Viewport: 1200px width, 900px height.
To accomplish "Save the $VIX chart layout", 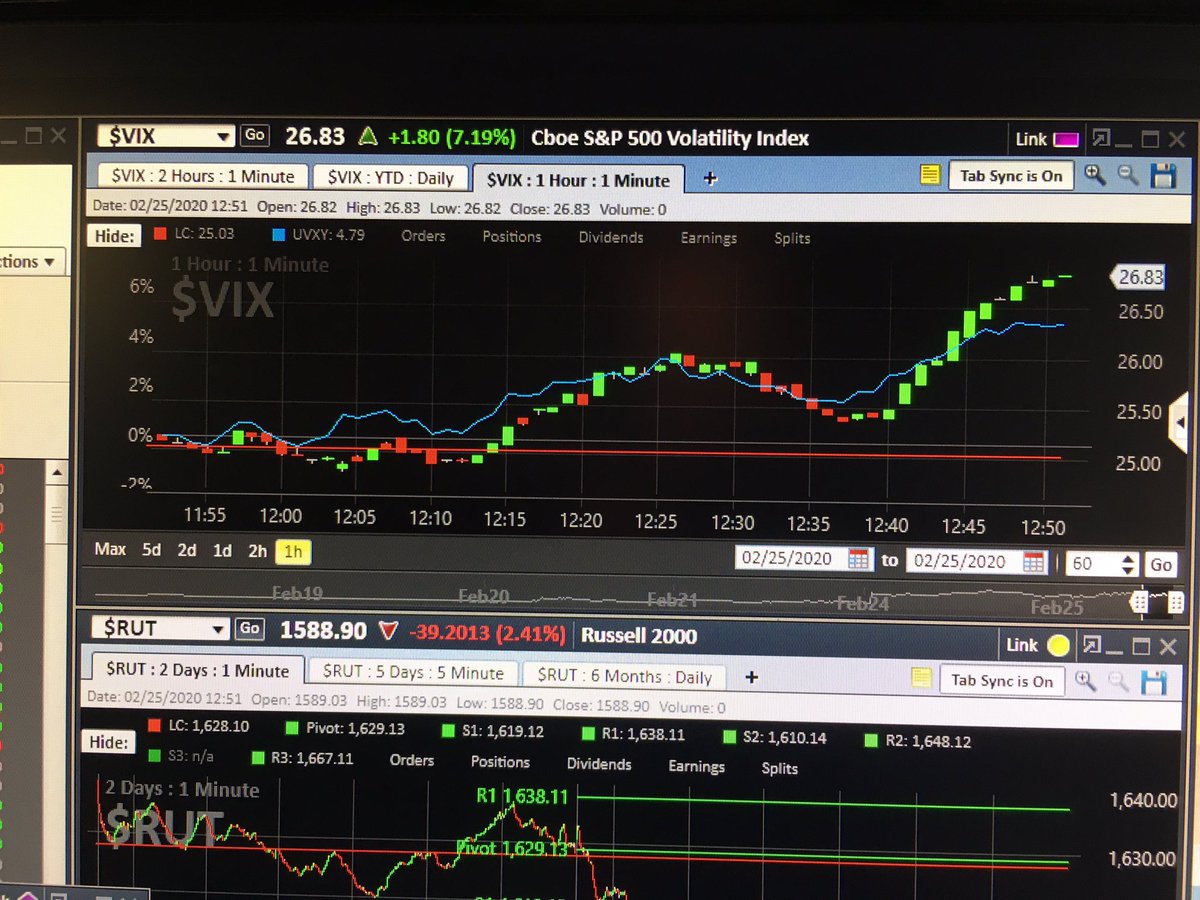I will point(1163,176).
